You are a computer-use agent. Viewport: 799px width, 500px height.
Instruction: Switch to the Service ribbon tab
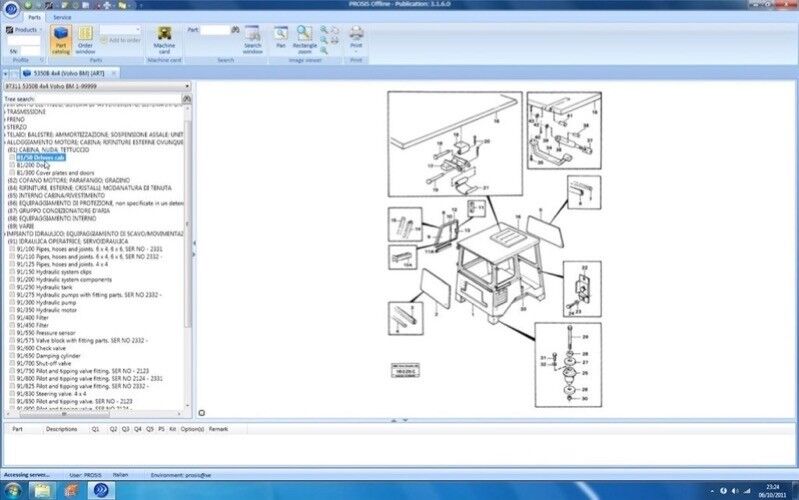(x=62, y=17)
